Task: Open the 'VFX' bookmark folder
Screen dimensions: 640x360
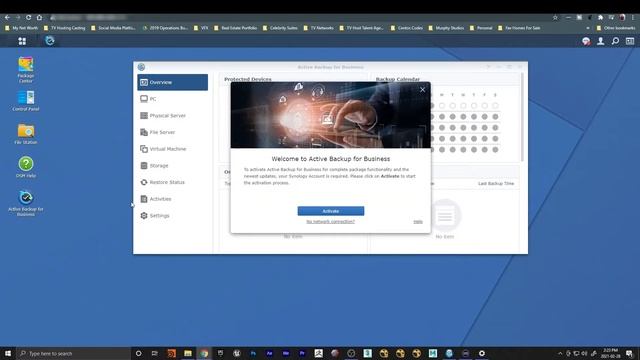Action: click(x=201, y=28)
